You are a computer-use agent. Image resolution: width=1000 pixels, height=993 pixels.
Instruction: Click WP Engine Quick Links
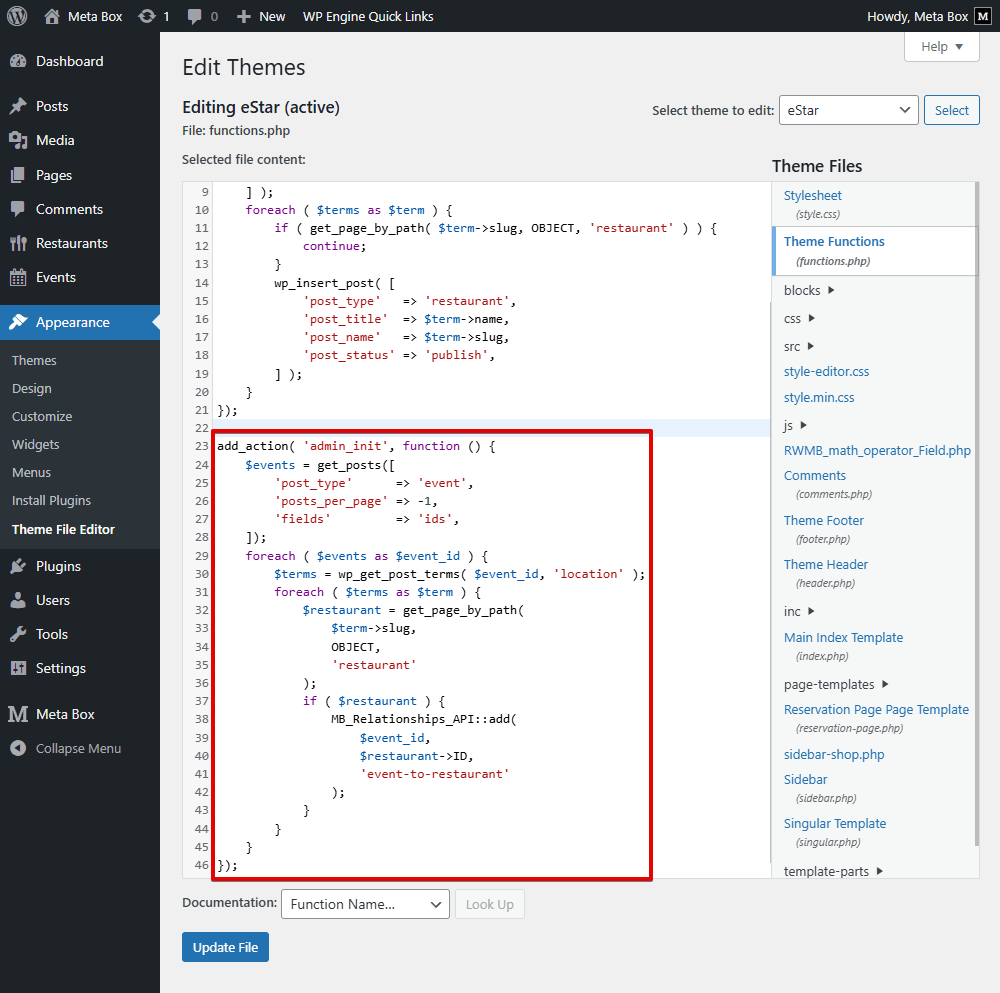[x=368, y=17]
